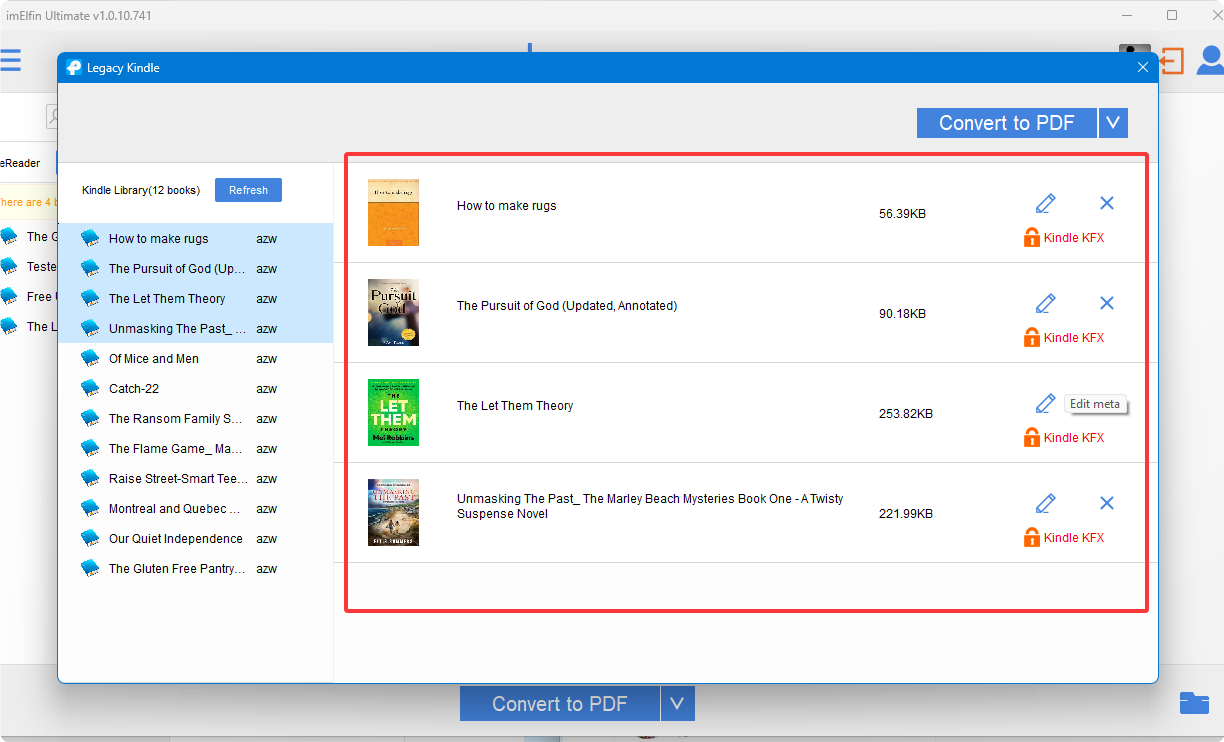This screenshot has height=742, width=1224.
Task: Select The Pursuit of God in library list
Action: point(196,268)
